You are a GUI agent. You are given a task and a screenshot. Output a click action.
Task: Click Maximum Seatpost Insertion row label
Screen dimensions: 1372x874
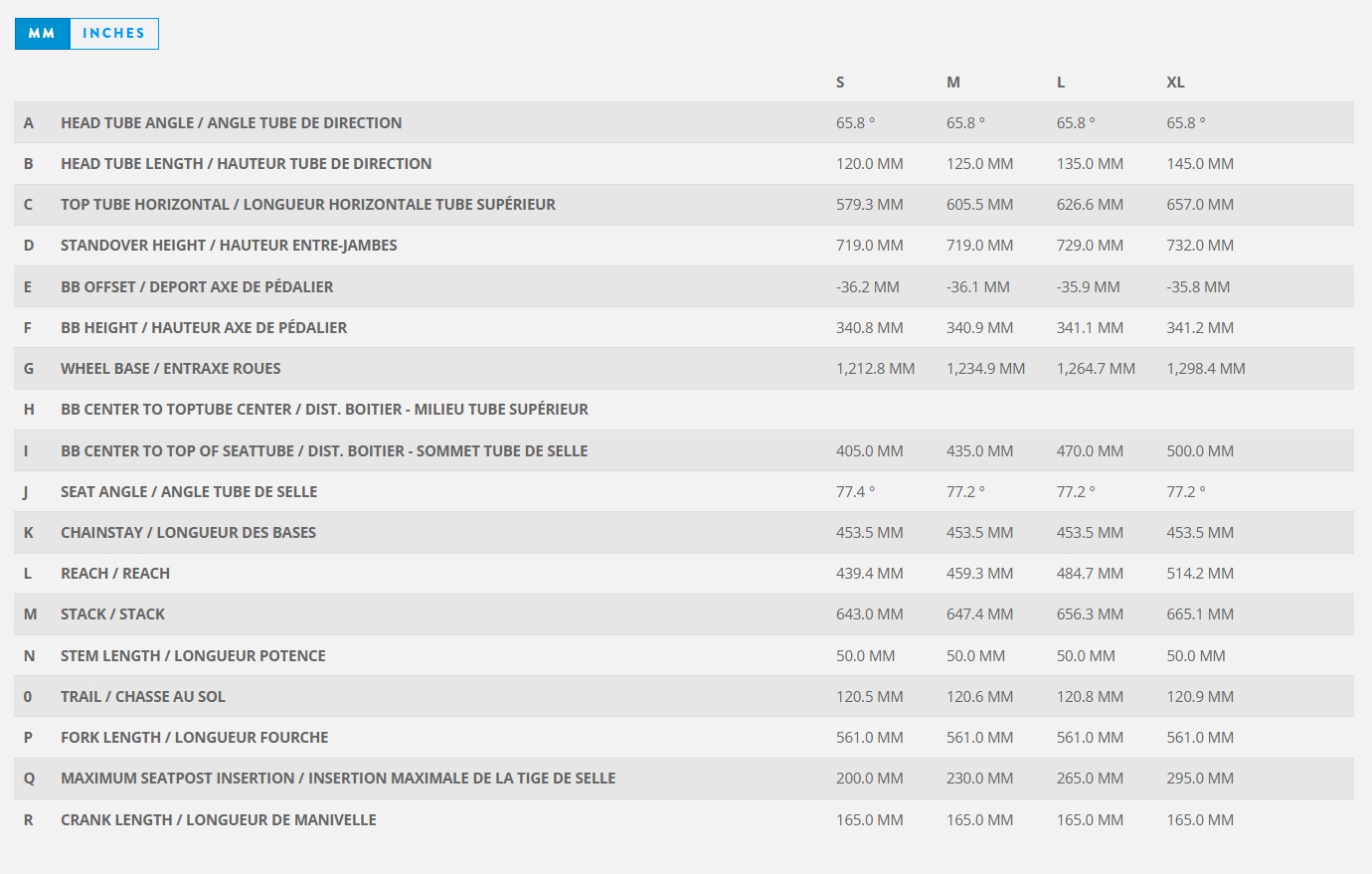pos(338,779)
